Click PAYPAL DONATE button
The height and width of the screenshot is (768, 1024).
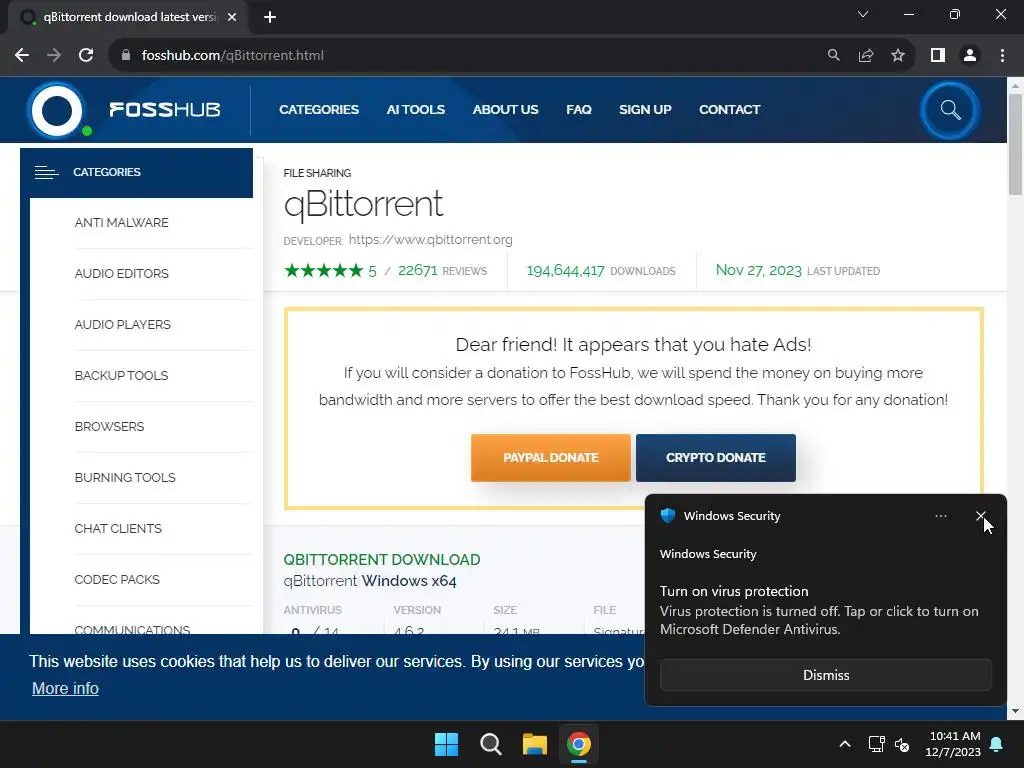551,458
